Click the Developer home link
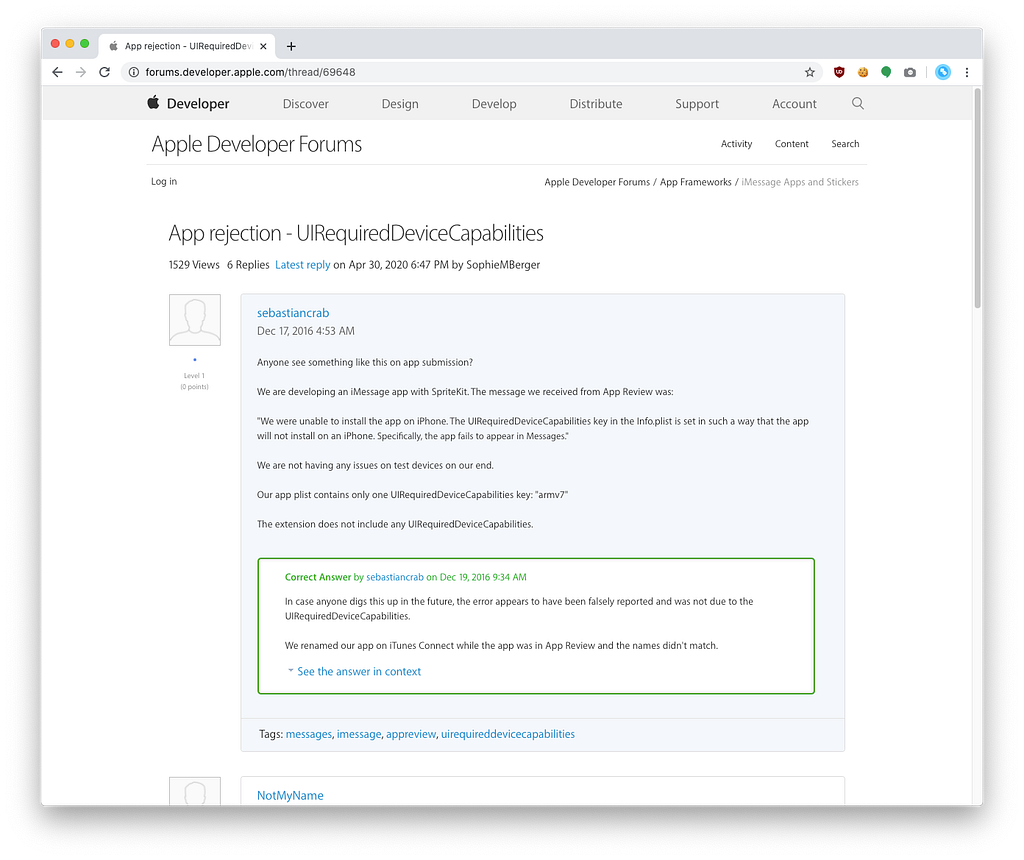The height and width of the screenshot is (860, 1024). click(x=198, y=104)
